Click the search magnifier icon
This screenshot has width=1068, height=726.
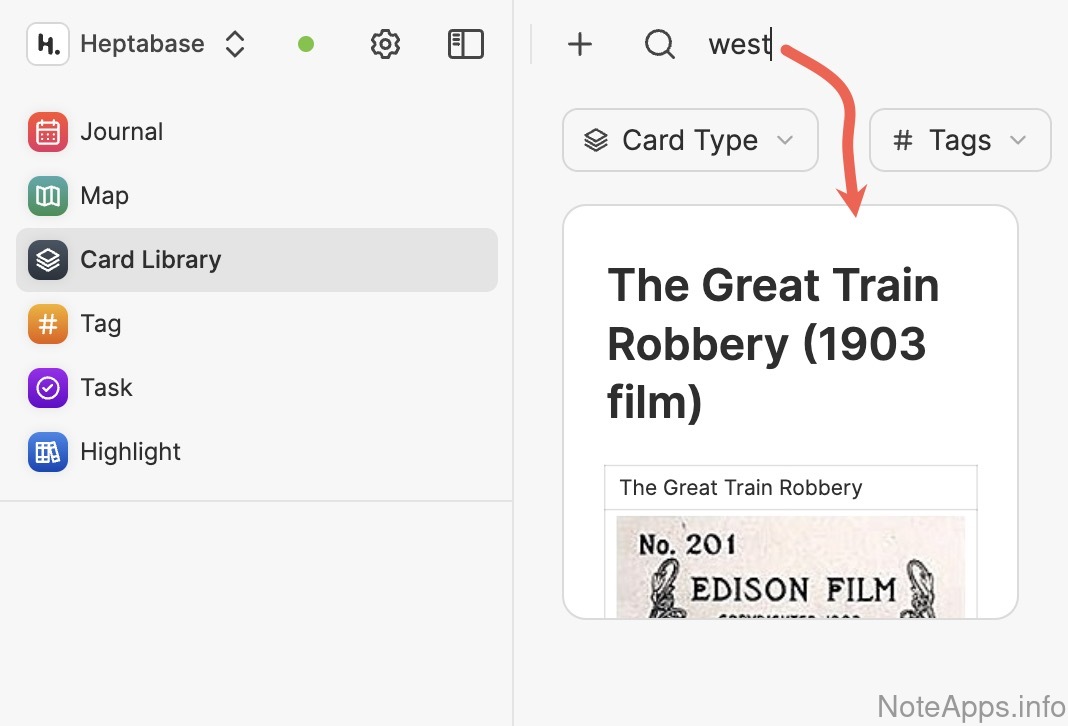point(659,45)
